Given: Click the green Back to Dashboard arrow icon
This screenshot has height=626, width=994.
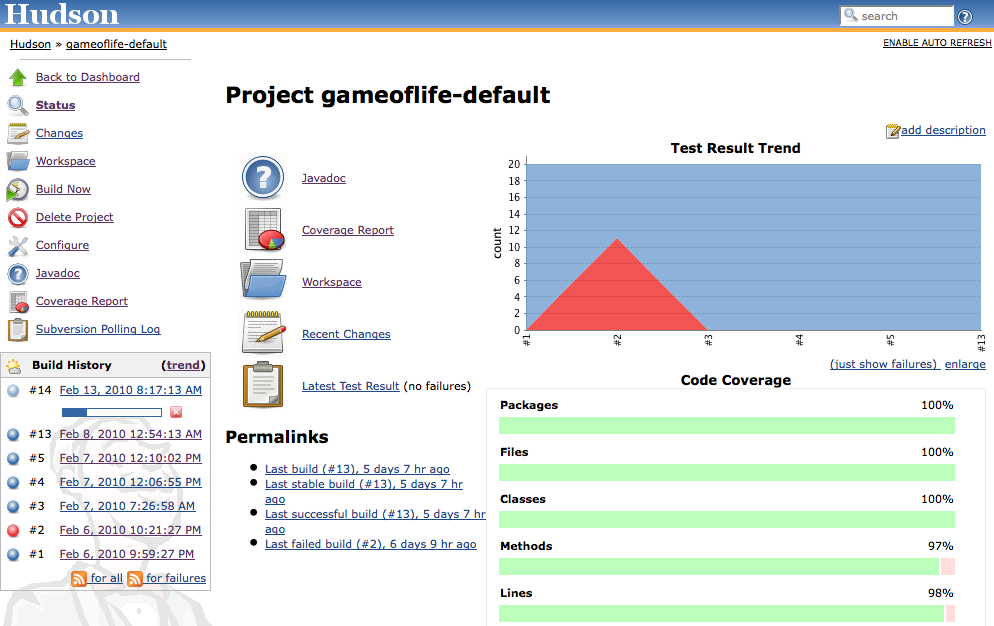Looking at the screenshot, I should click(x=18, y=77).
